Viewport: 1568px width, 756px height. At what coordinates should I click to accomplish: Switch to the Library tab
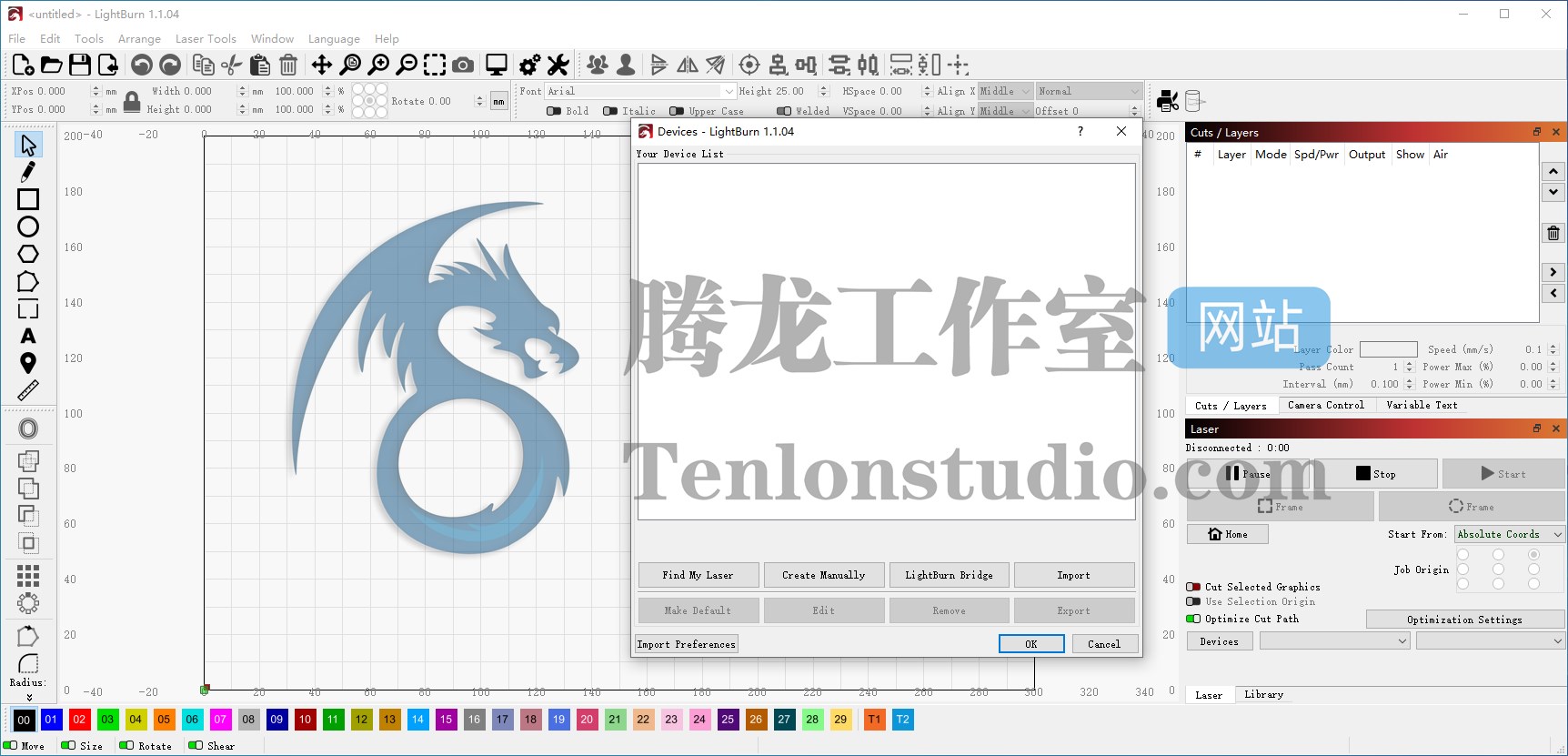(x=1263, y=694)
